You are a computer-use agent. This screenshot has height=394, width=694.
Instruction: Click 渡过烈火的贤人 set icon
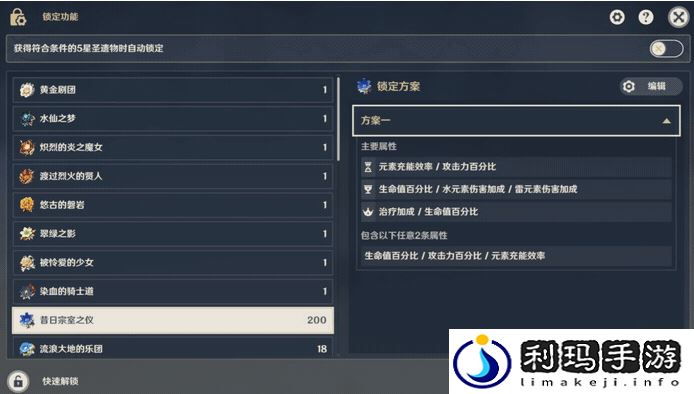(27, 176)
